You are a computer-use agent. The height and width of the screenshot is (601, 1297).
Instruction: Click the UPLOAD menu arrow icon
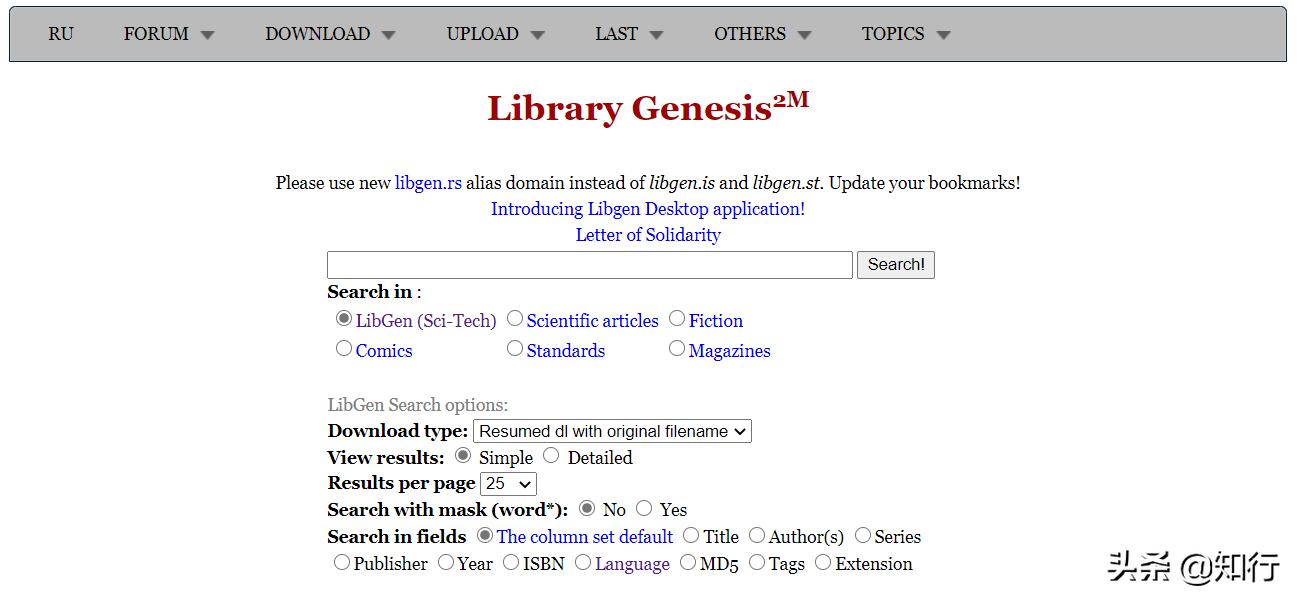537,35
